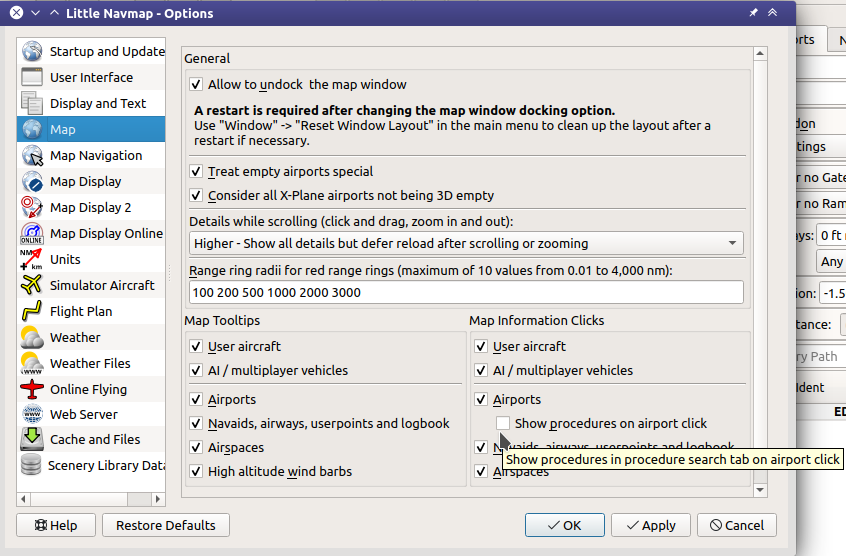The image size is (846, 556).
Task: Click the '-1.5' field in background window
Action: click(x=833, y=293)
